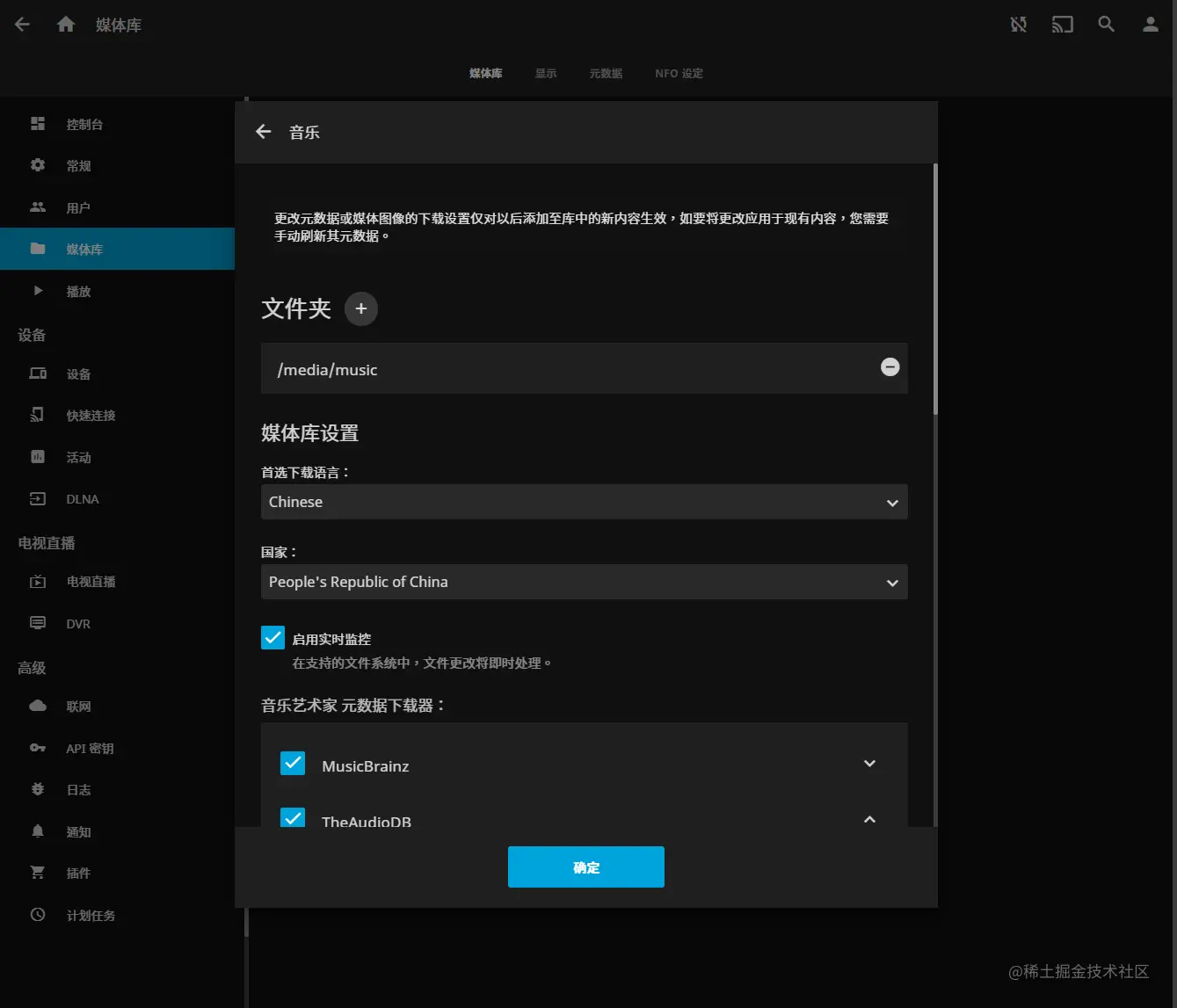Uncheck the MusicBrainz downloader

(x=293, y=763)
